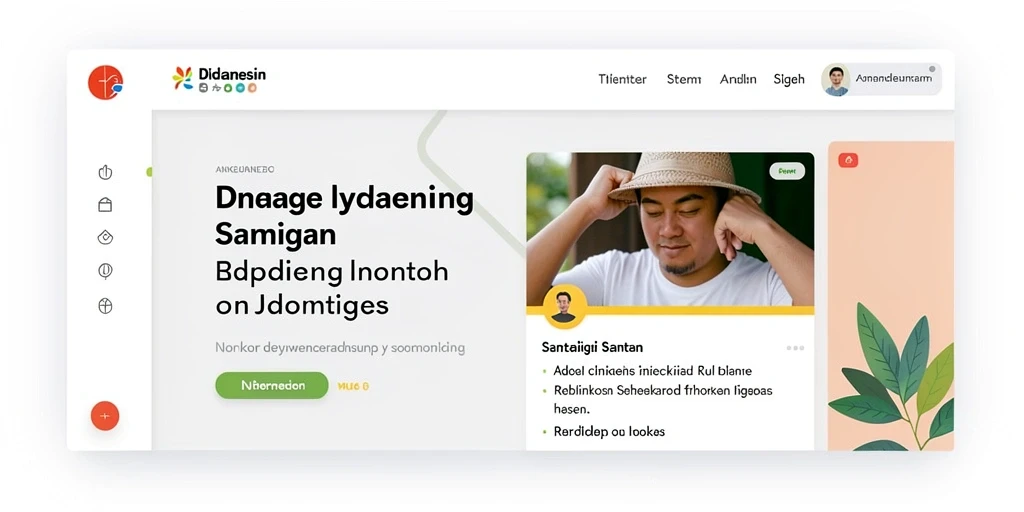
Task: Open three-dot options on Santaiigii Santan card
Action: 795,348
